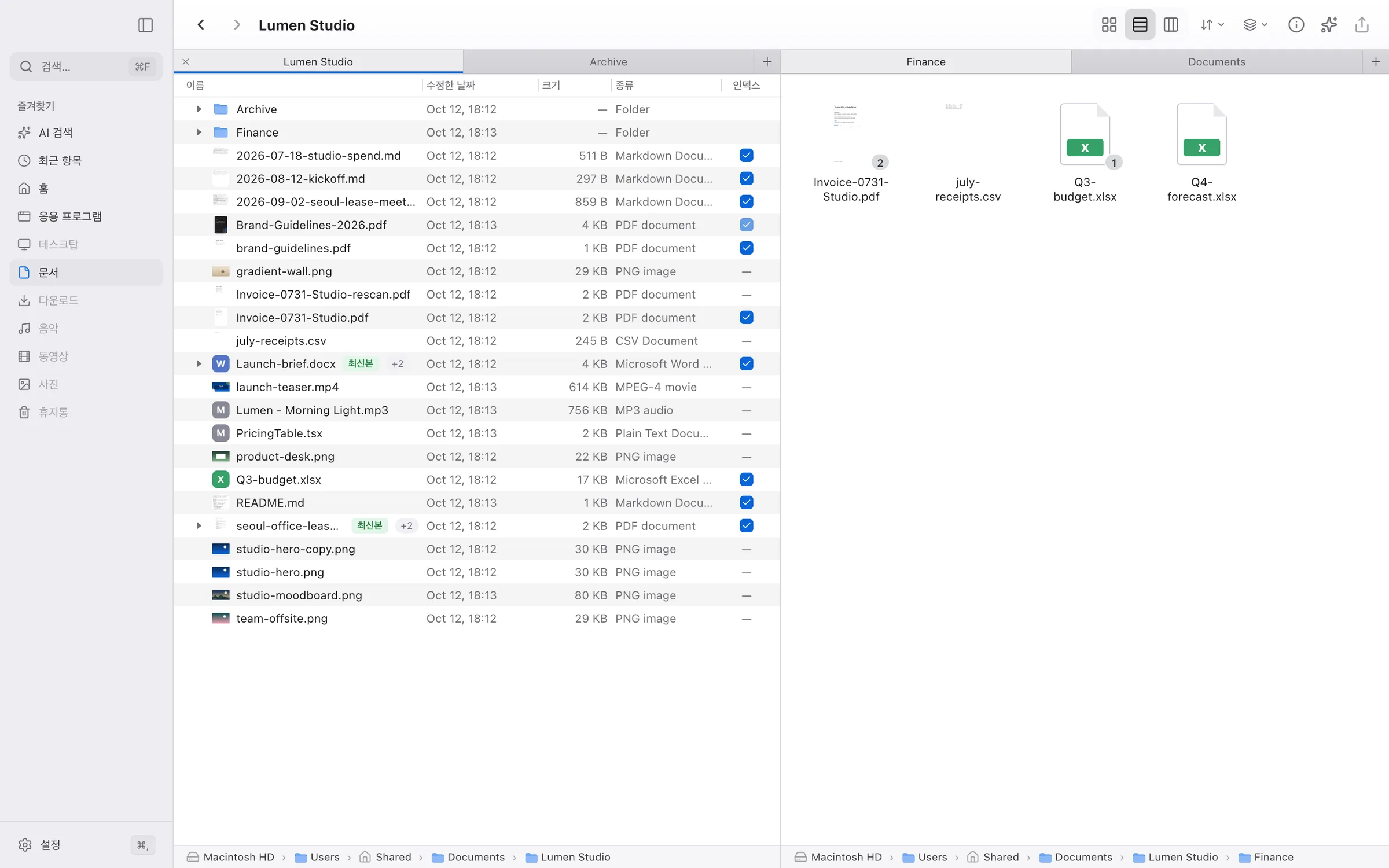The width and height of the screenshot is (1389, 868).
Task: Expand Launch-brief.docx version disclosure triangle
Action: click(199, 363)
